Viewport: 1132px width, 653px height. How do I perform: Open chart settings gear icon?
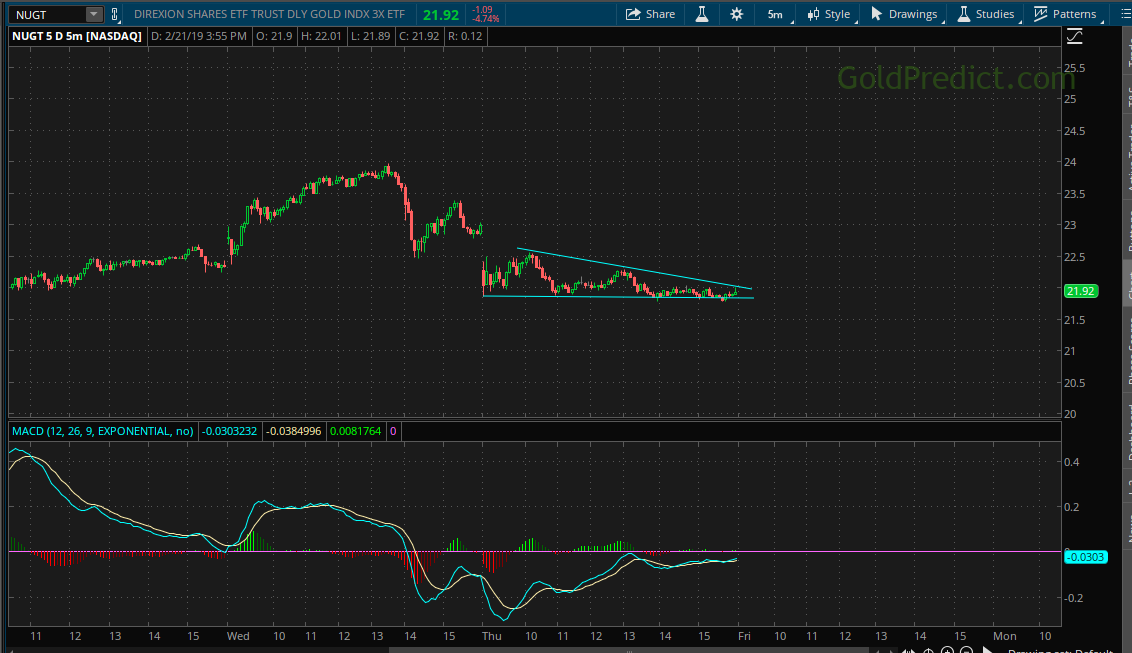(x=736, y=14)
